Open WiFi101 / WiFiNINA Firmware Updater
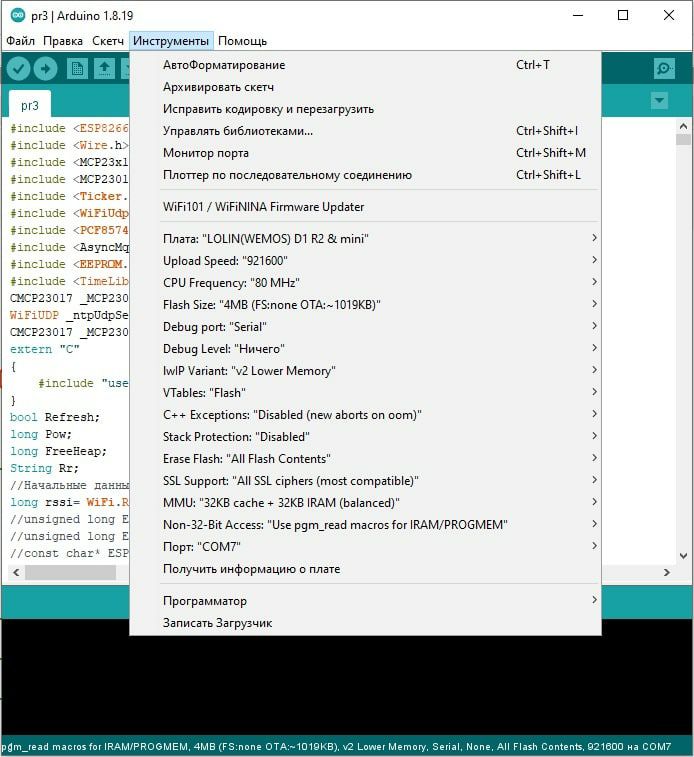694x757 pixels. [x=365, y=207]
